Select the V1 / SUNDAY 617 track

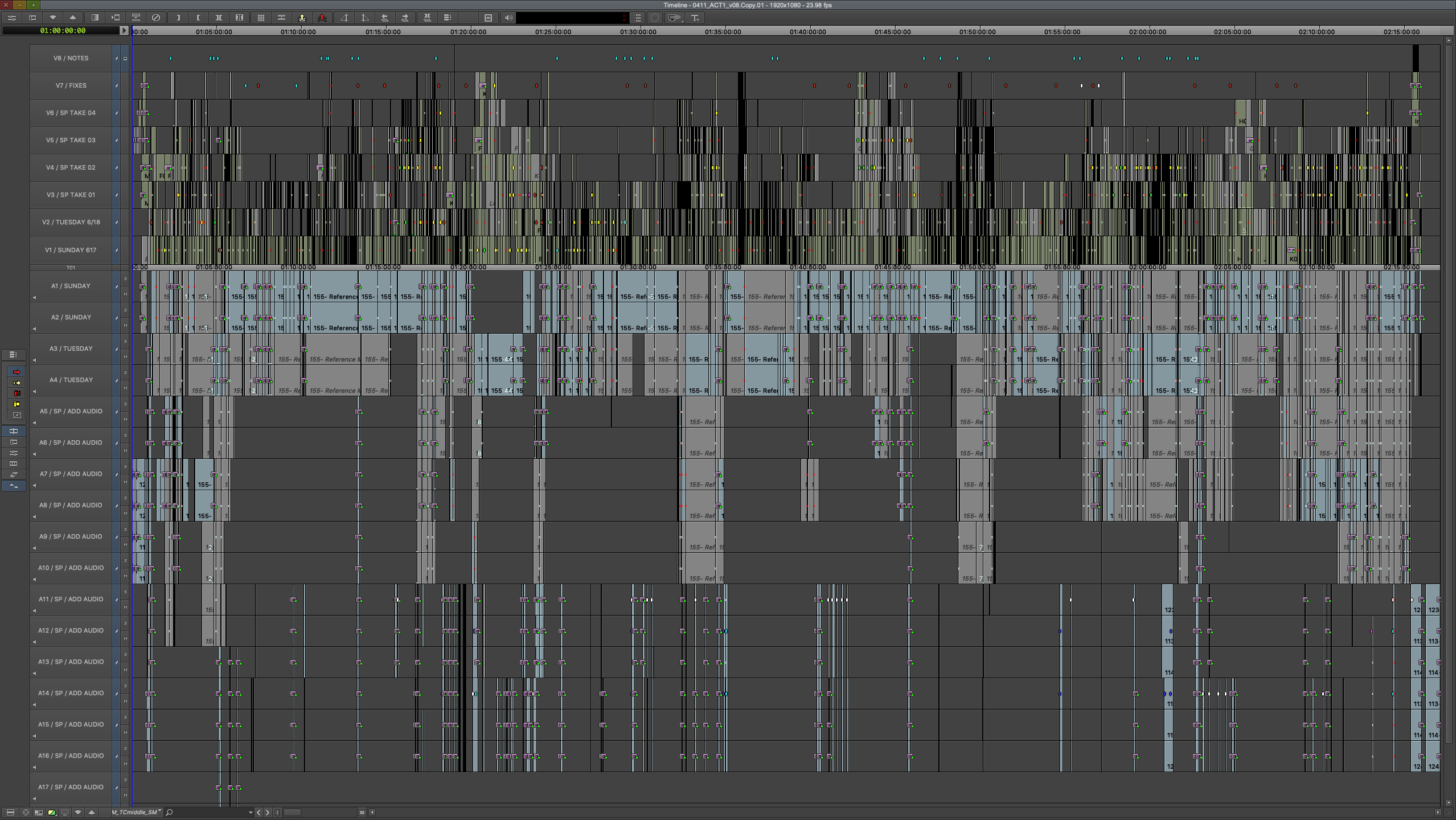71,250
